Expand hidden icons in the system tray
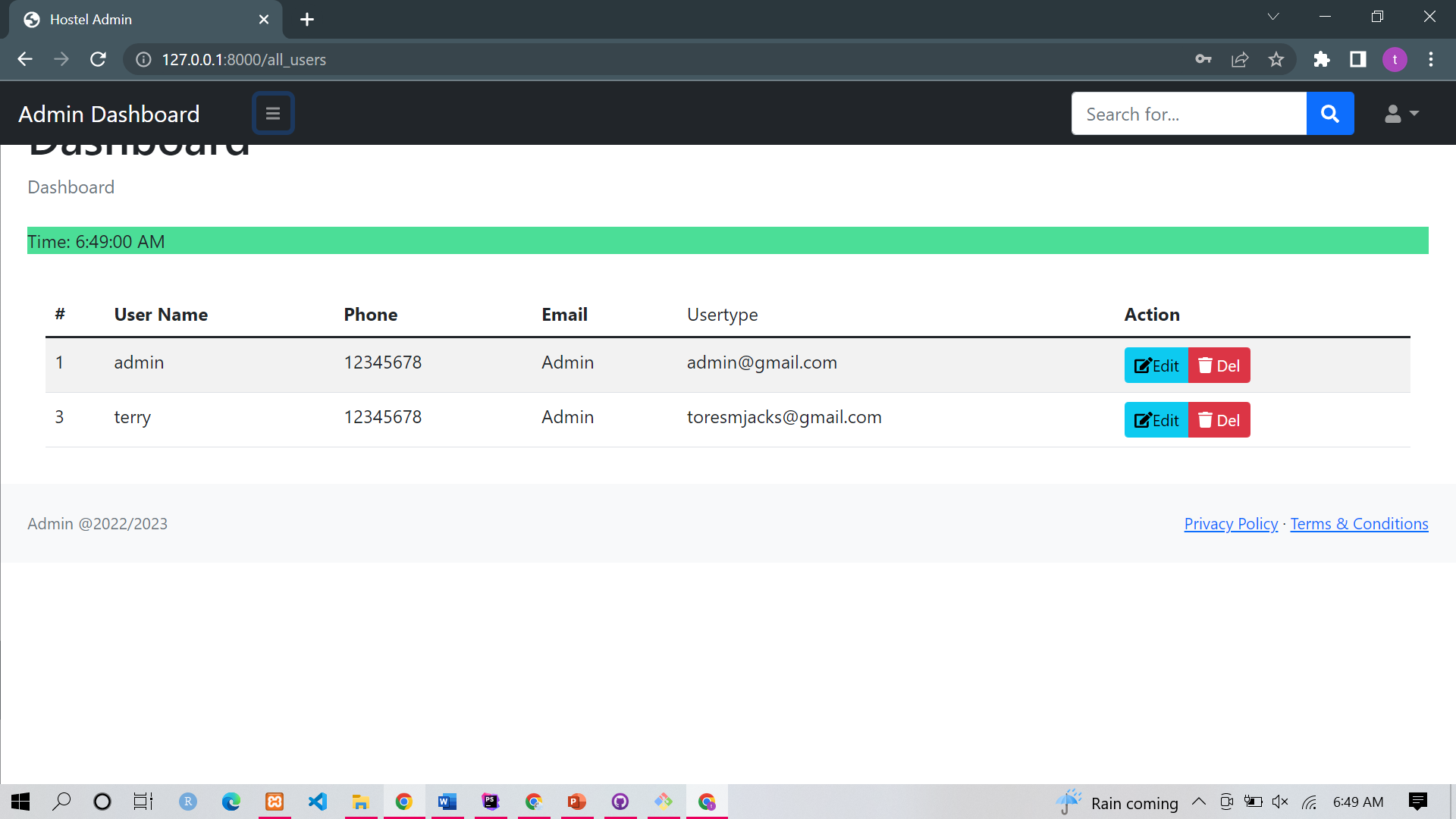This screenshot has height=819, width=1456. (1199, 802)
